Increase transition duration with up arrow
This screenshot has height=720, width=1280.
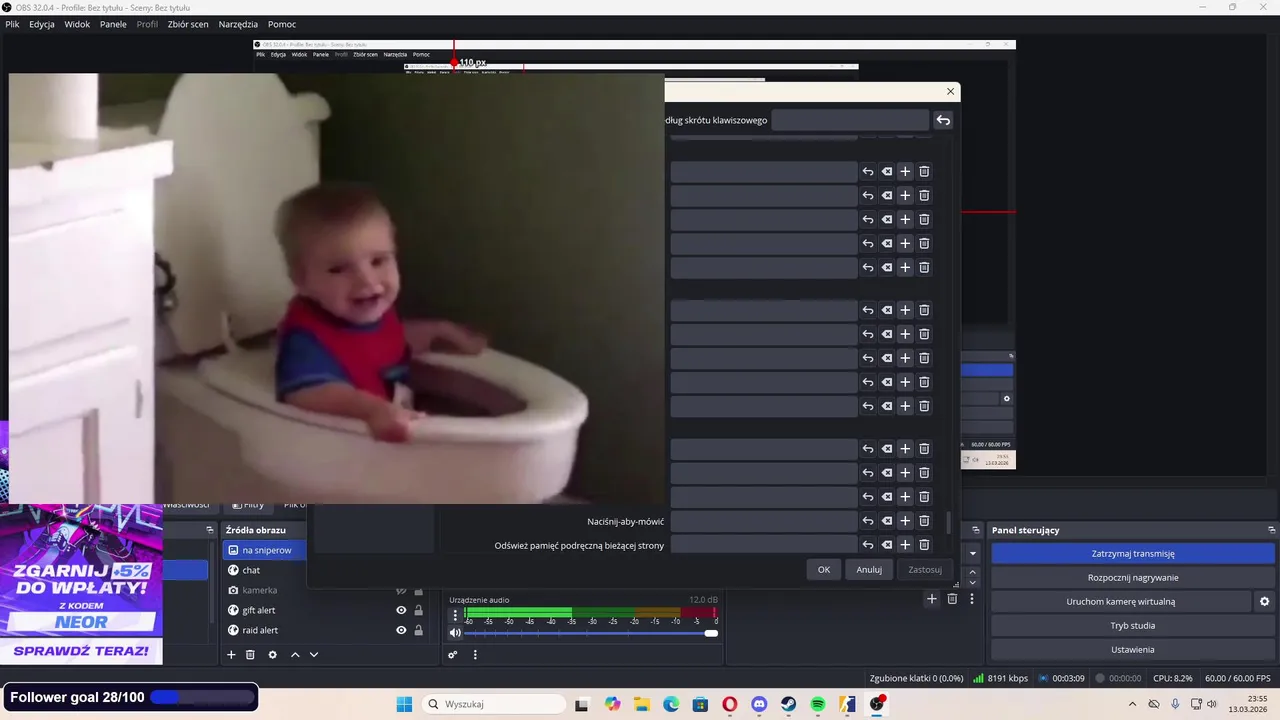(972, 572)
